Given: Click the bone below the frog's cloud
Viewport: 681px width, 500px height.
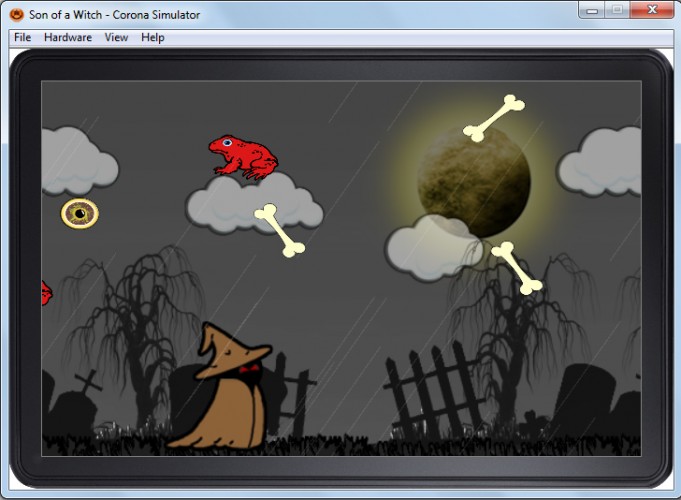Looking at the screenshot, I should coord(279,230).
